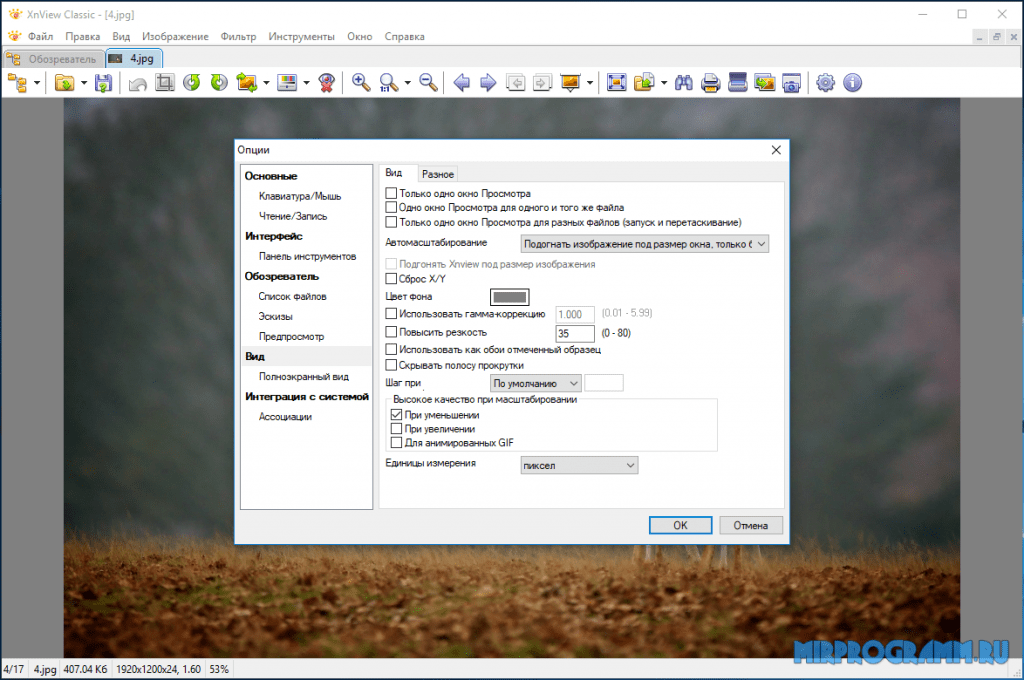Toggle the 'Сброс X/Y' checkbox
The height and width of the screenshot is (680, 1024).
point(391,279)
